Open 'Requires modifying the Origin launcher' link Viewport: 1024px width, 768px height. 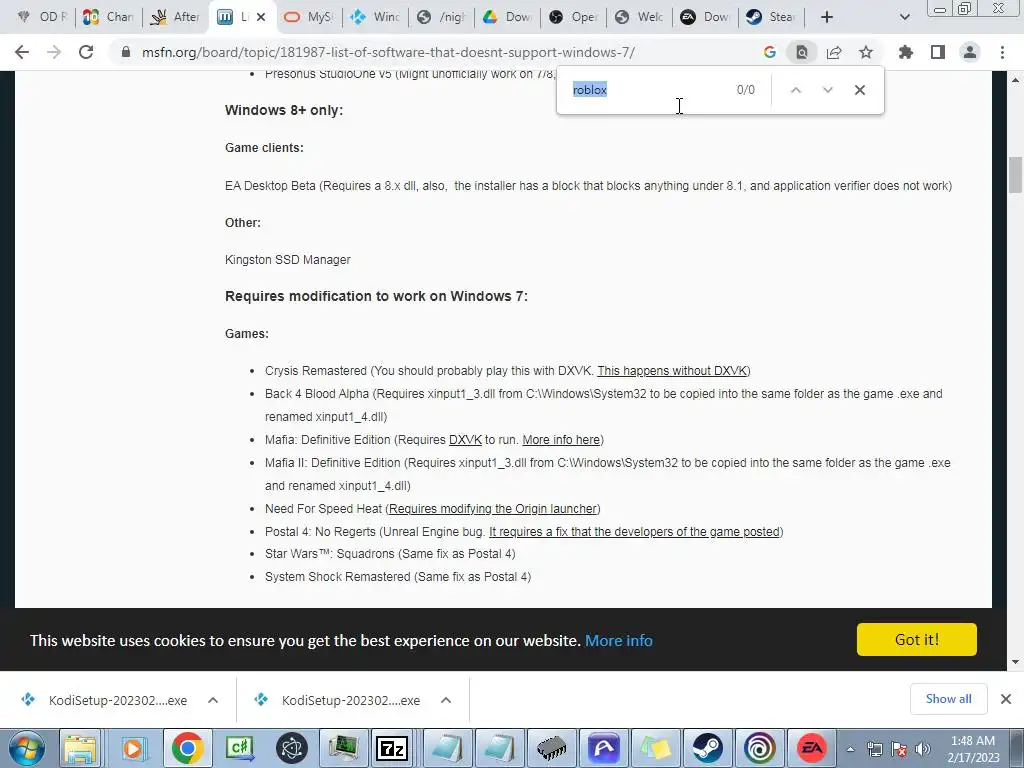492,509
